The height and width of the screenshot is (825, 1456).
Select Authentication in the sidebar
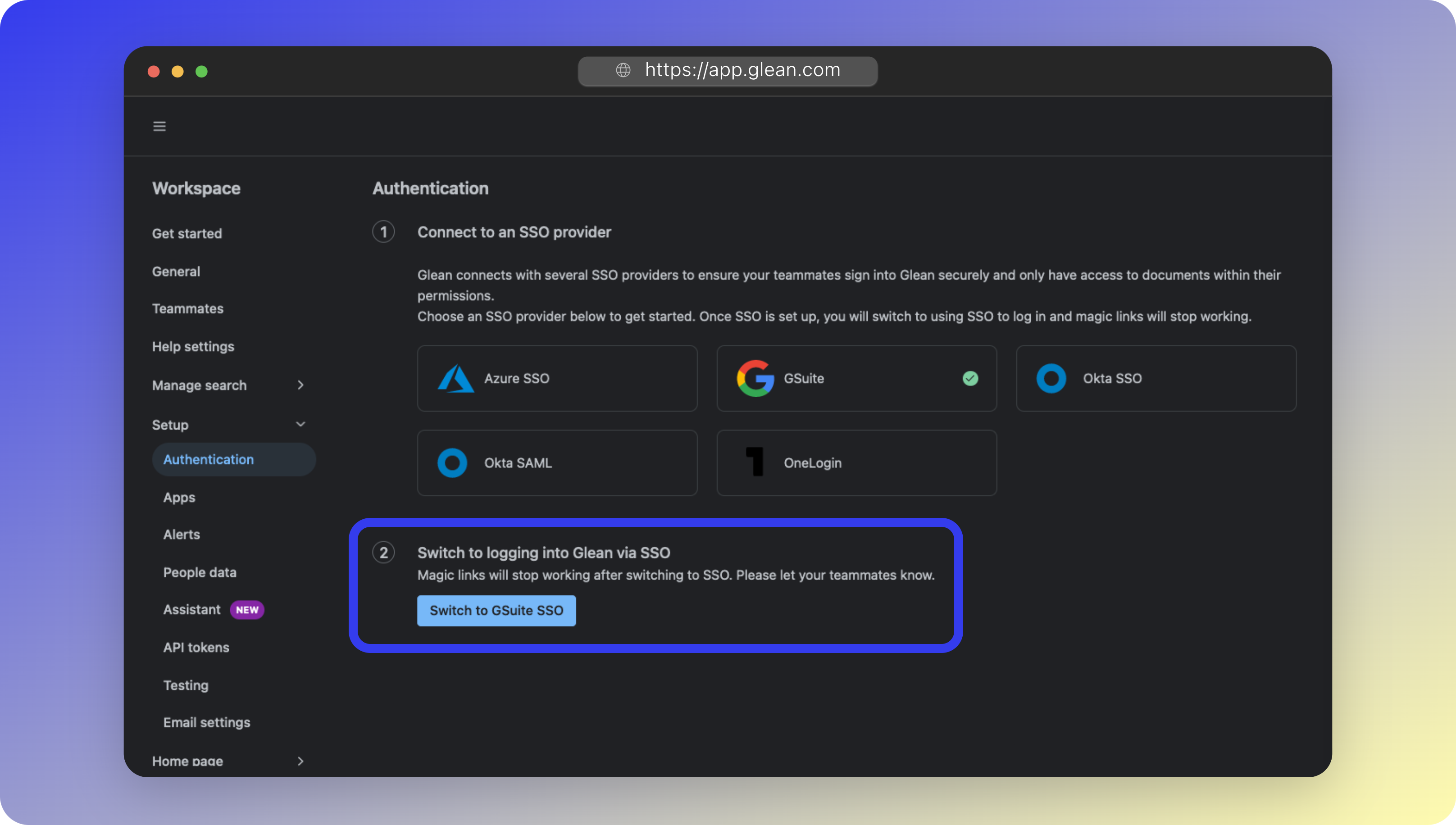tap(209, 459)
